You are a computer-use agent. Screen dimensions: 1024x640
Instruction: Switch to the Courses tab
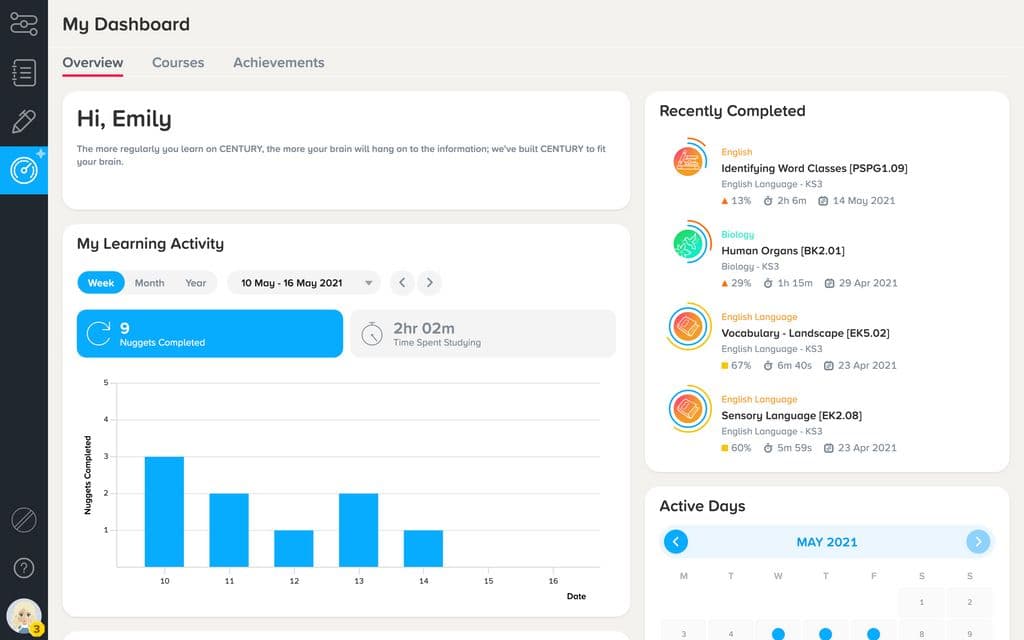[178, 62]
